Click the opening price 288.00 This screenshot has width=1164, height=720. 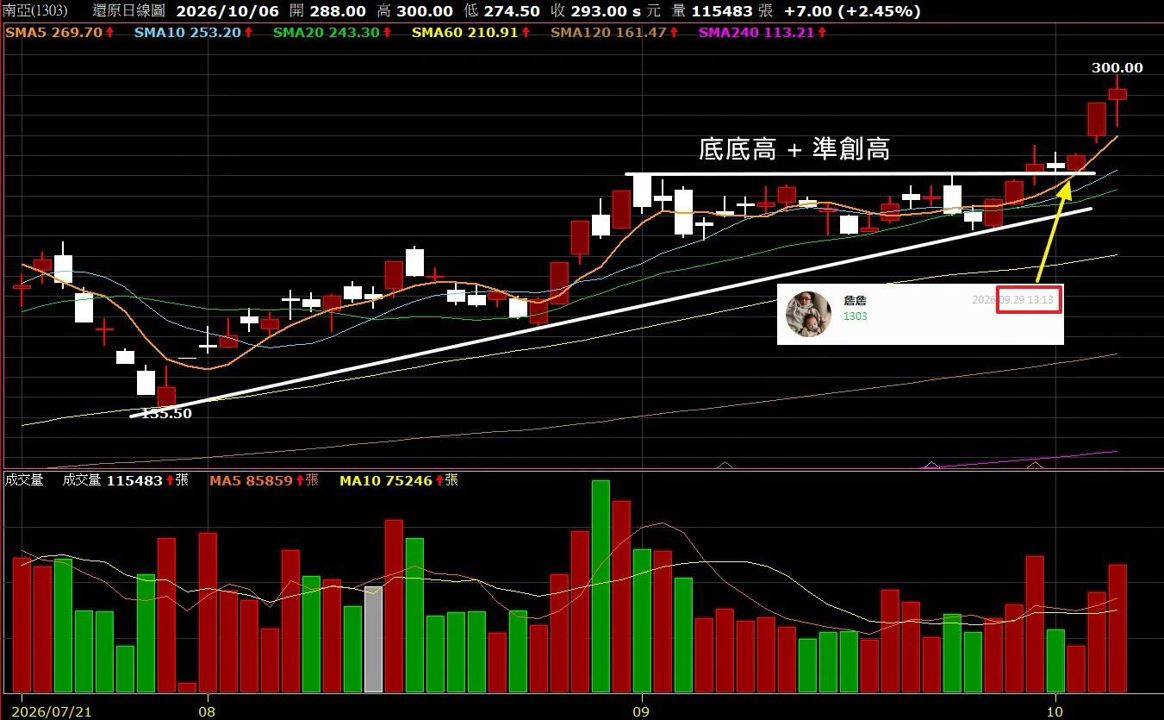[x=338, y=11]
